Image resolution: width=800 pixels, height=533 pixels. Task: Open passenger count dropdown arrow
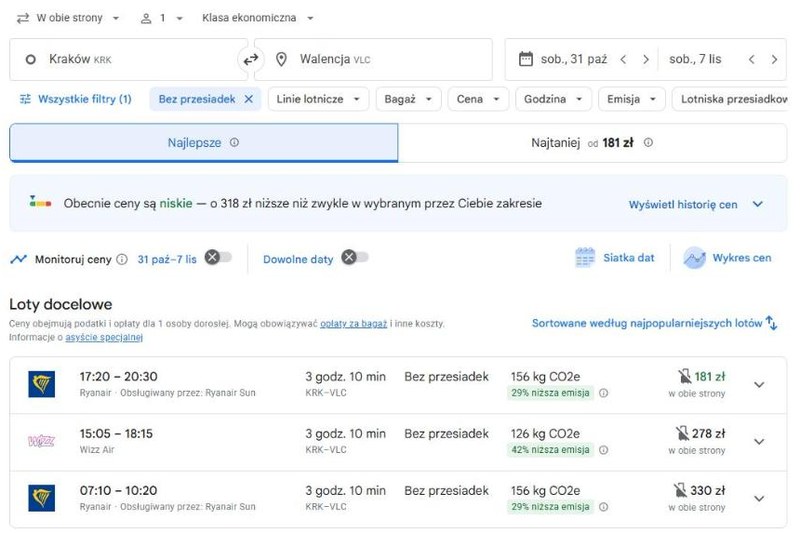point(180,18)
